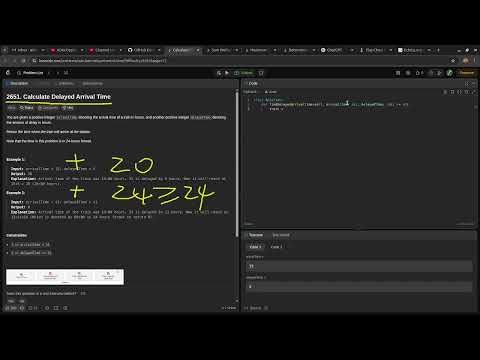Click the problem title Calculate Delayed Arrival Time

[58, 97]
